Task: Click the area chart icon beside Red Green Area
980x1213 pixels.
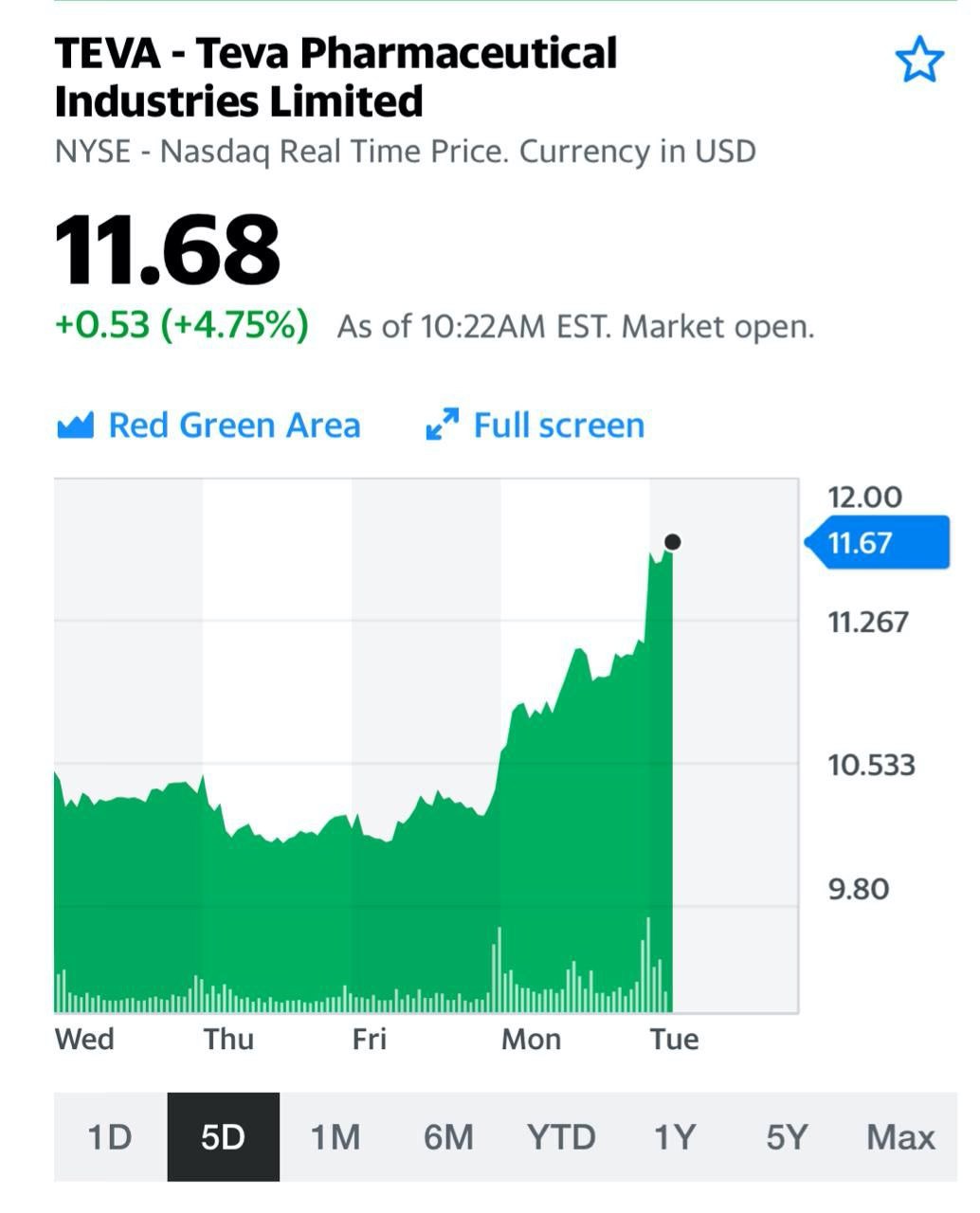Action: coord(75,425)
